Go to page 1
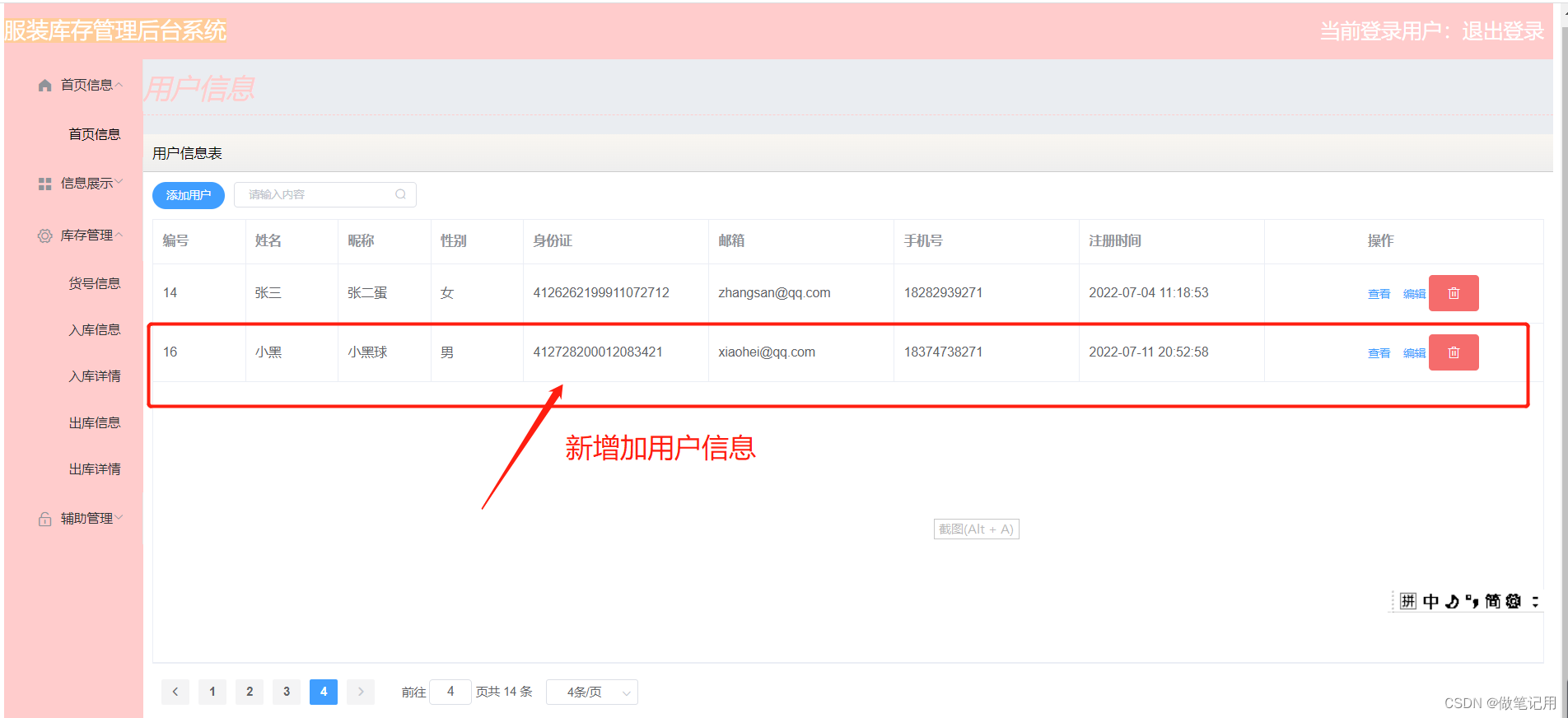Viewport: 1568px width, 718px height. (x=212, y=692)
